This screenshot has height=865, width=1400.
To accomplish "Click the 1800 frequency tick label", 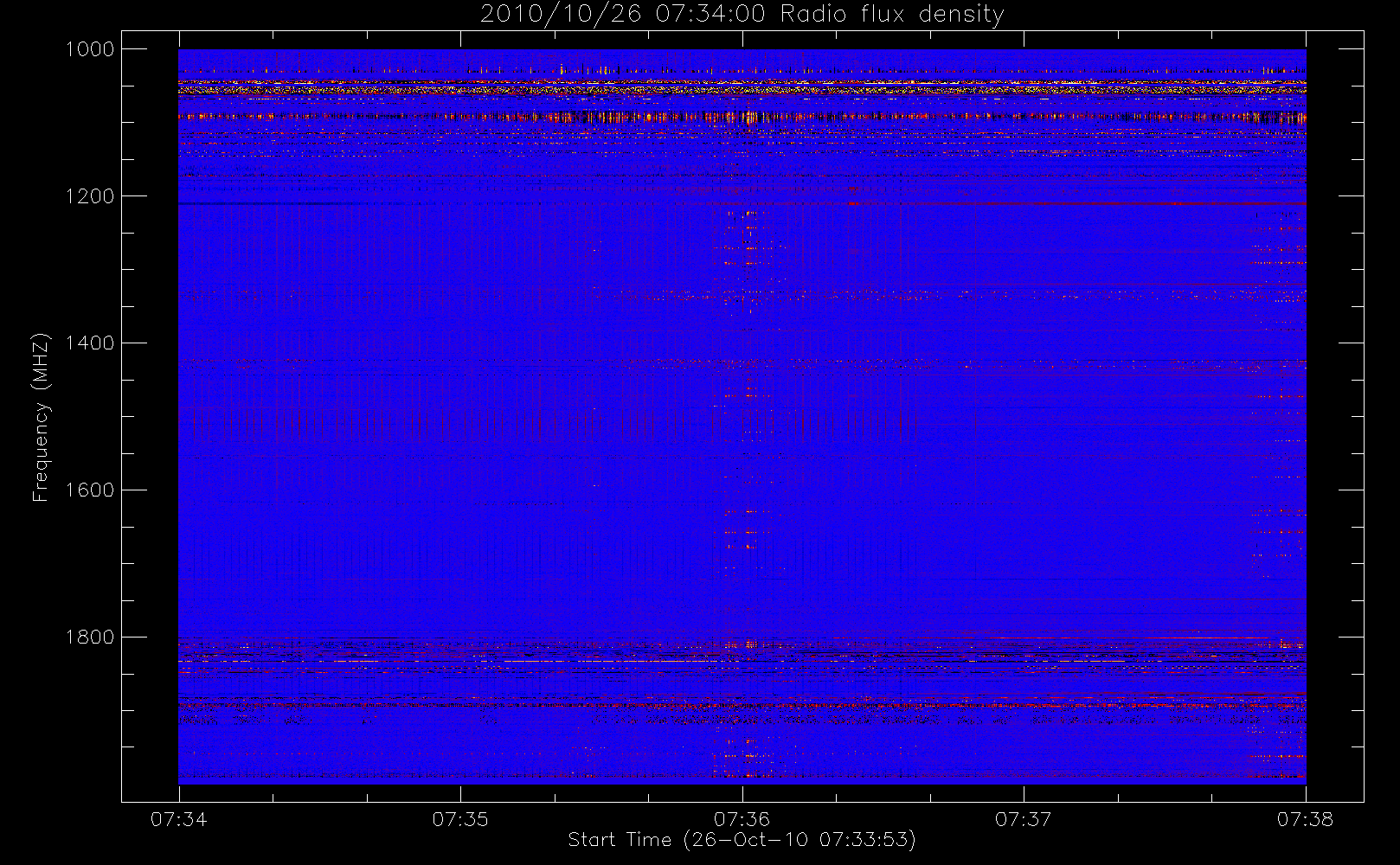I will click(90, 638).
